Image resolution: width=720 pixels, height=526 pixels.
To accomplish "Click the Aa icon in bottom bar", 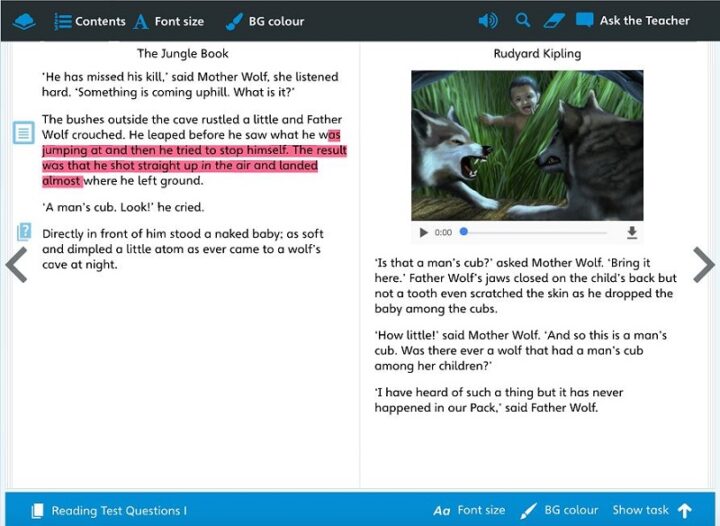I will [442, 511].
